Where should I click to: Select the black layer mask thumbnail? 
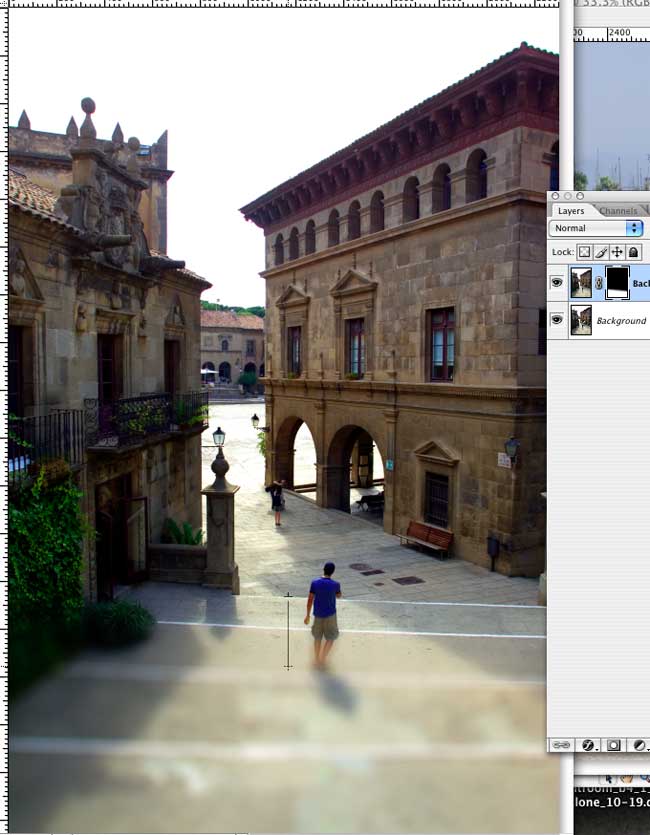click(x=617, y=282)
